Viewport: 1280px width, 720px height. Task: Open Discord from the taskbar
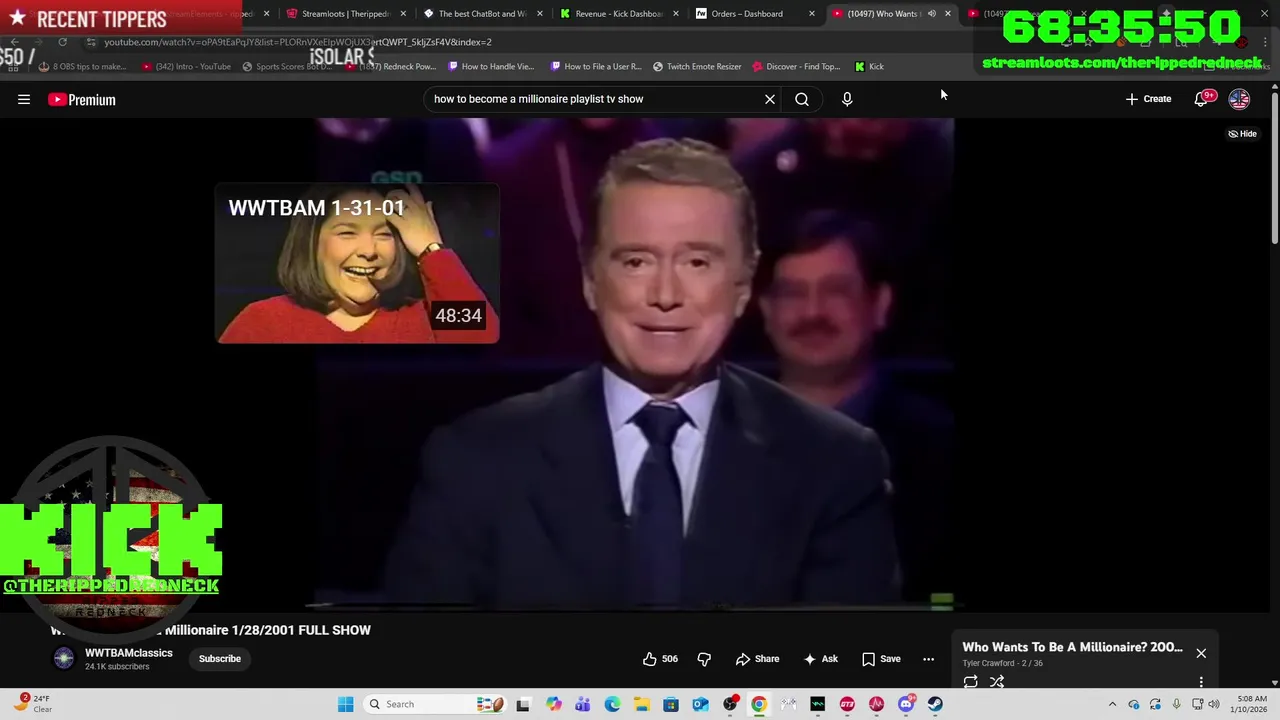(x=906, y=704)
